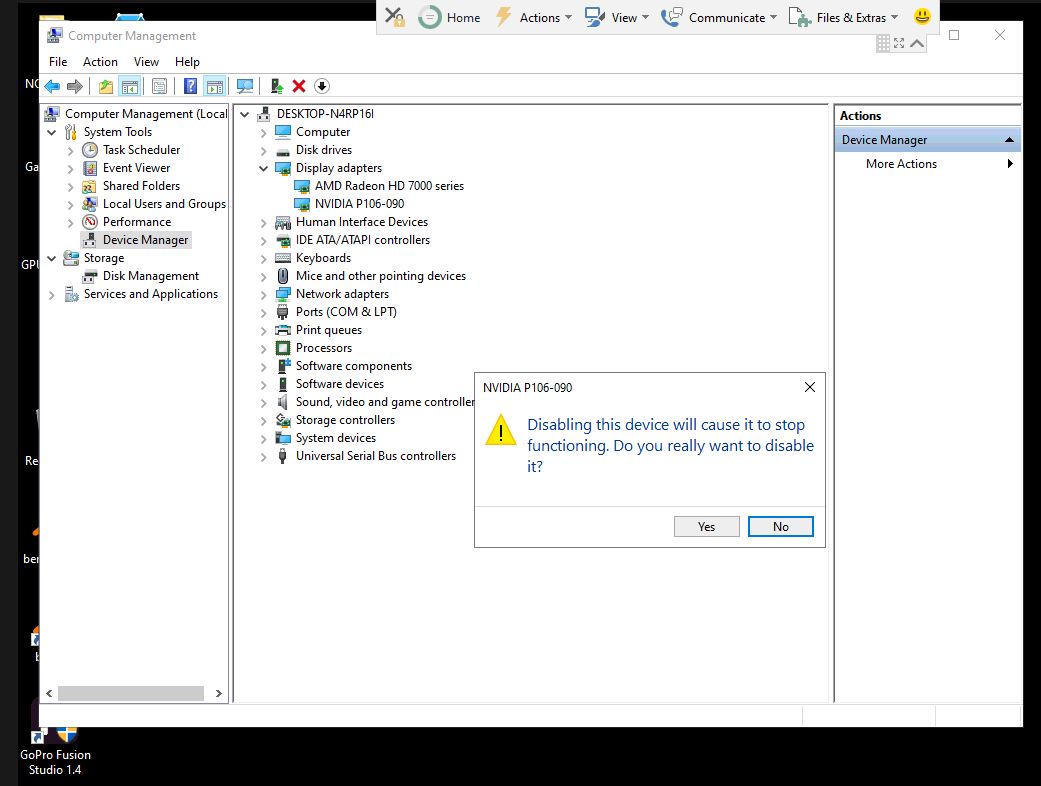Select Performance in the tree
Viewport: 1041px width, 786px height.
pyautogui.click(x=137, y=222)
